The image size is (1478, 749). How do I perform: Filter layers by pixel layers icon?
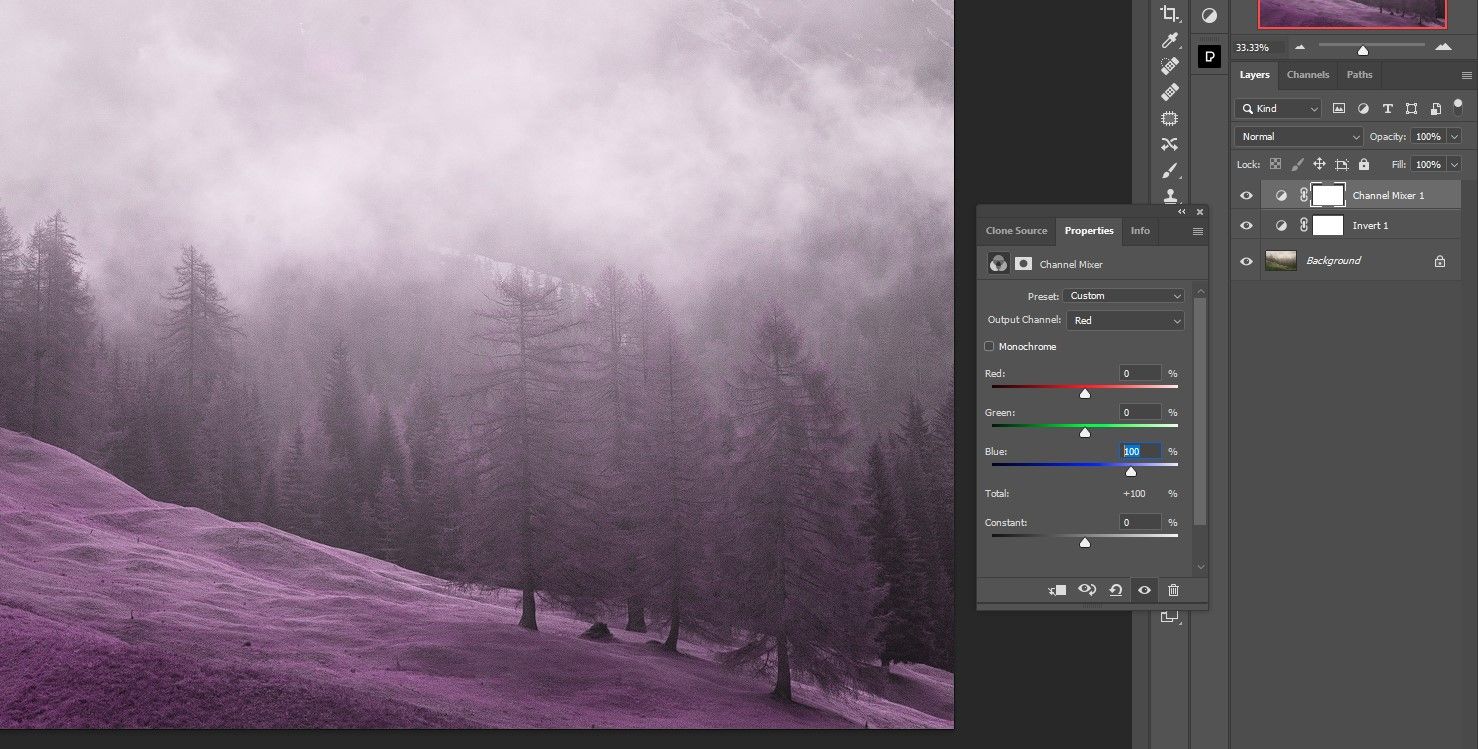(x=1339, y=108)
